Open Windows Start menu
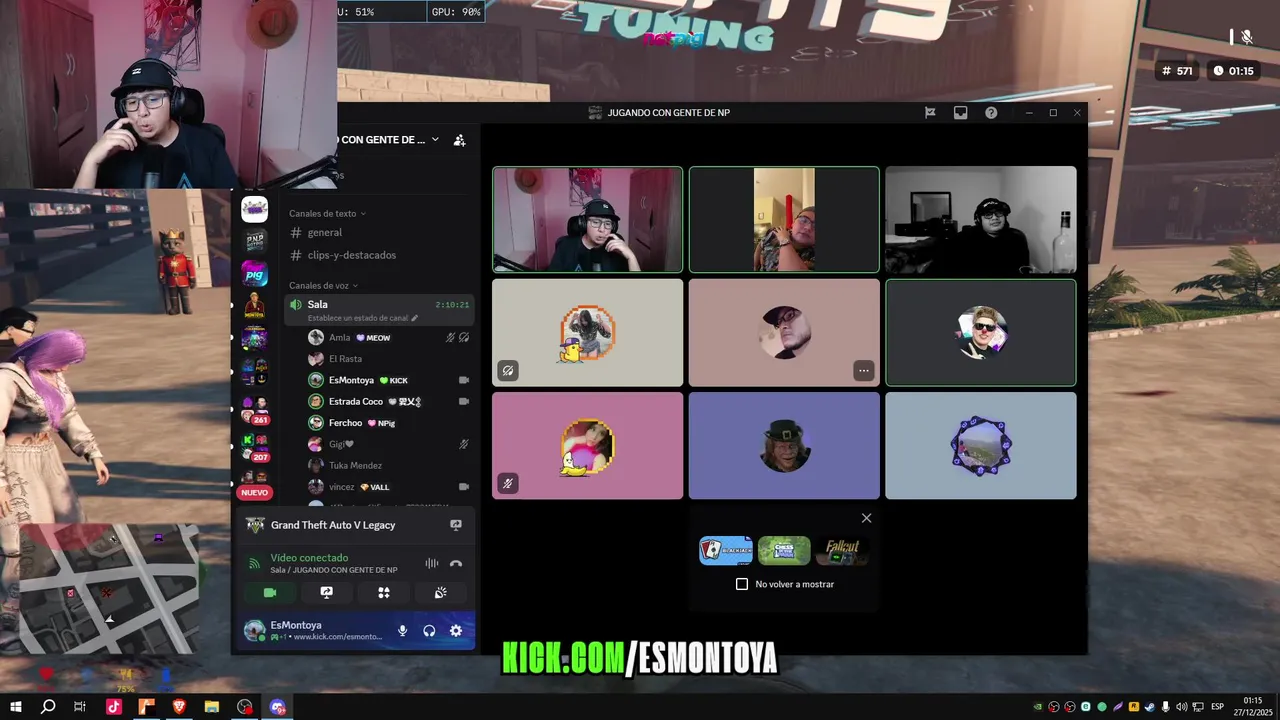1280x720 pixels. pos(16,707)
